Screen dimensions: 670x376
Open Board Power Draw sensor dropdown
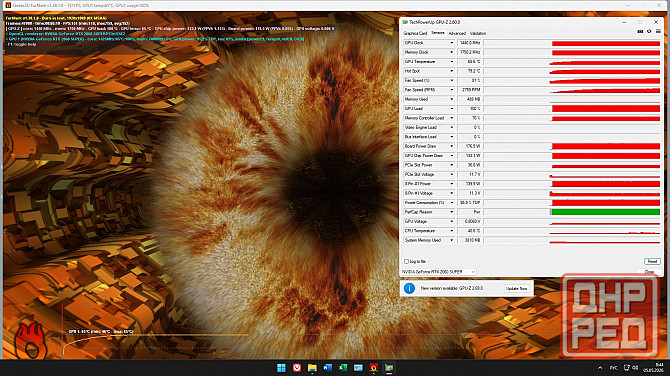click(451, 146)
